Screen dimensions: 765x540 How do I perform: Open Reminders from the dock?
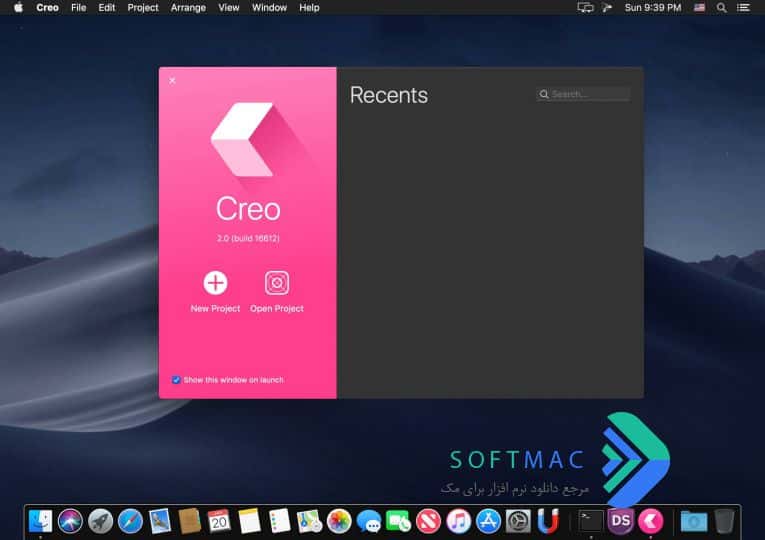pos(280,520)
